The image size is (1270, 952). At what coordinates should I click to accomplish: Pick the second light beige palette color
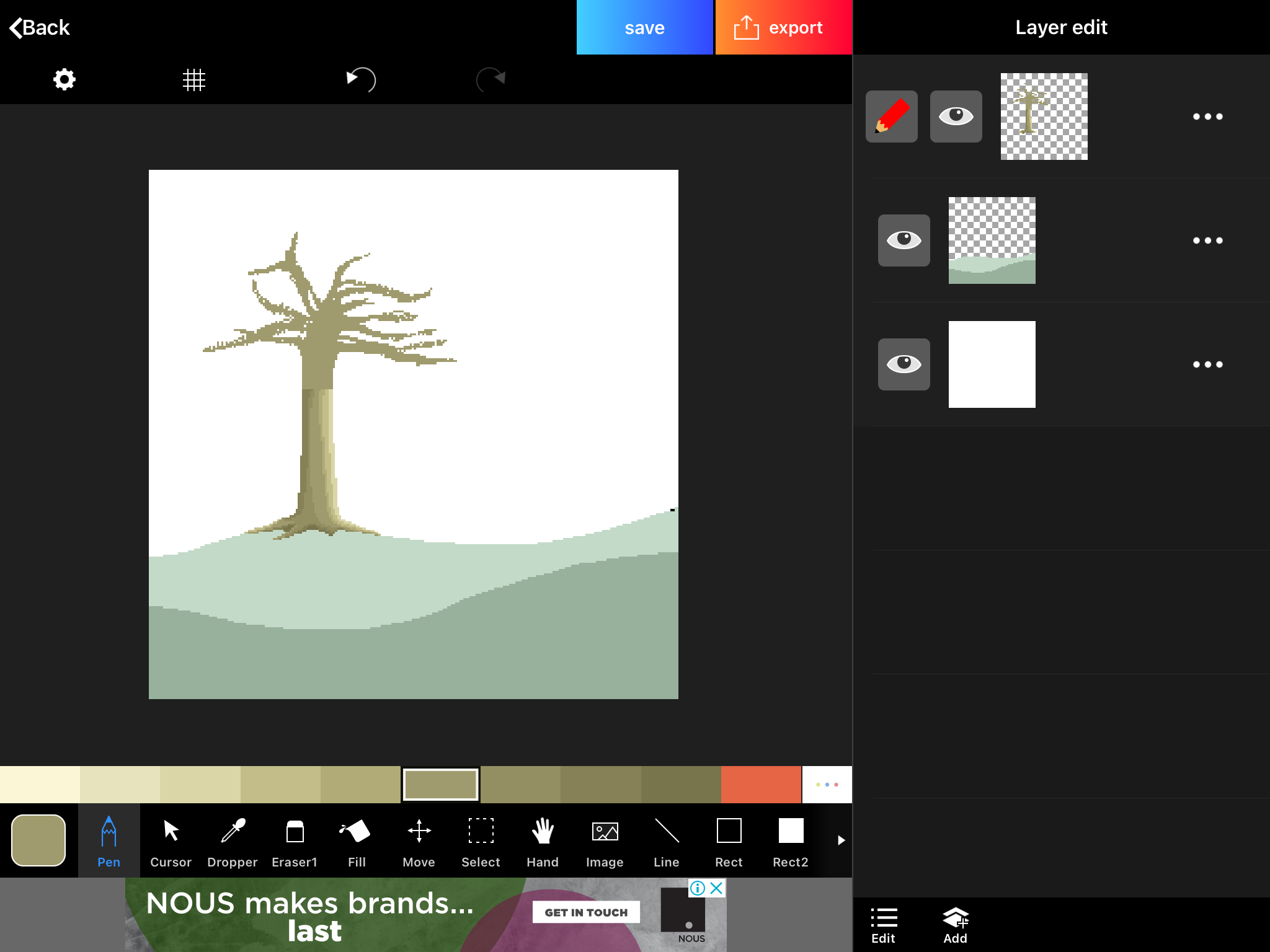coord(120,785)
